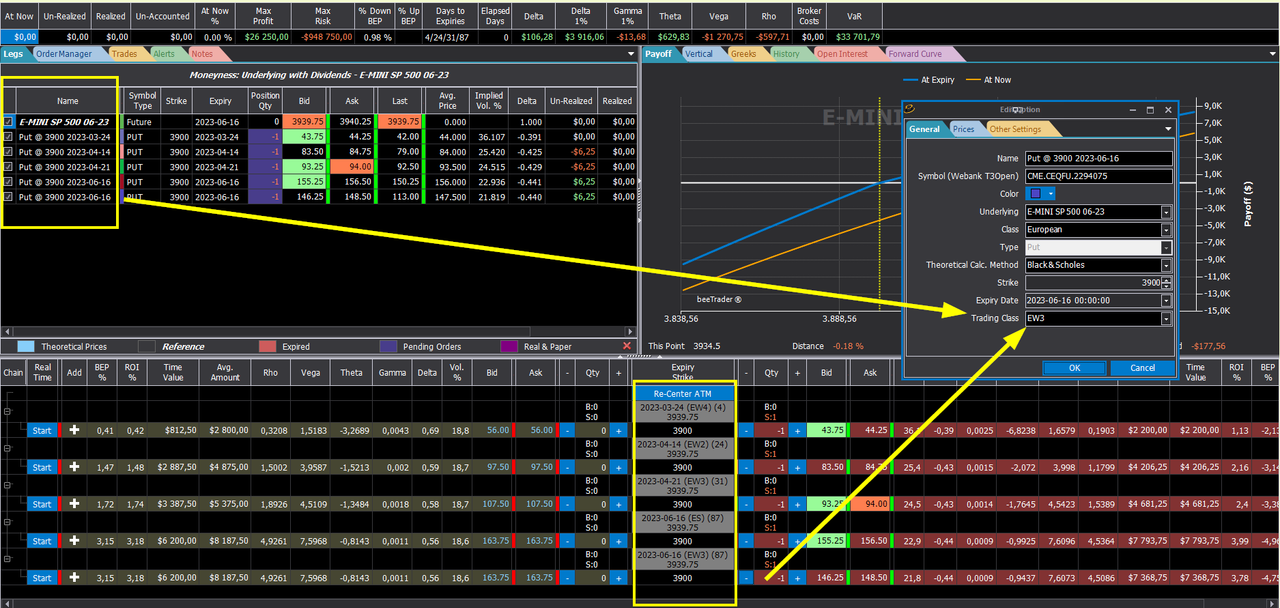Start real time for the 2023-04-21 row
Viewport: 1280px width, 608px height.
42,504
